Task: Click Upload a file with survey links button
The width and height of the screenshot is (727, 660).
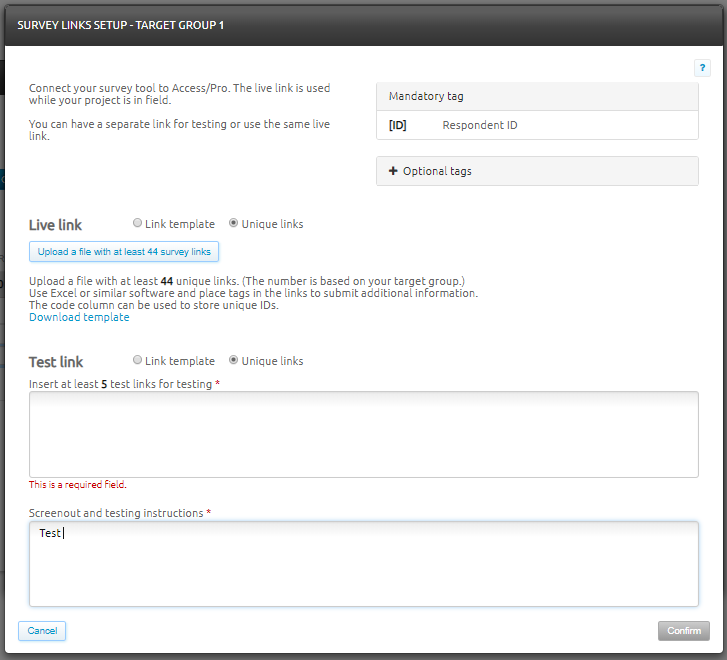Action: pos(124,252)
